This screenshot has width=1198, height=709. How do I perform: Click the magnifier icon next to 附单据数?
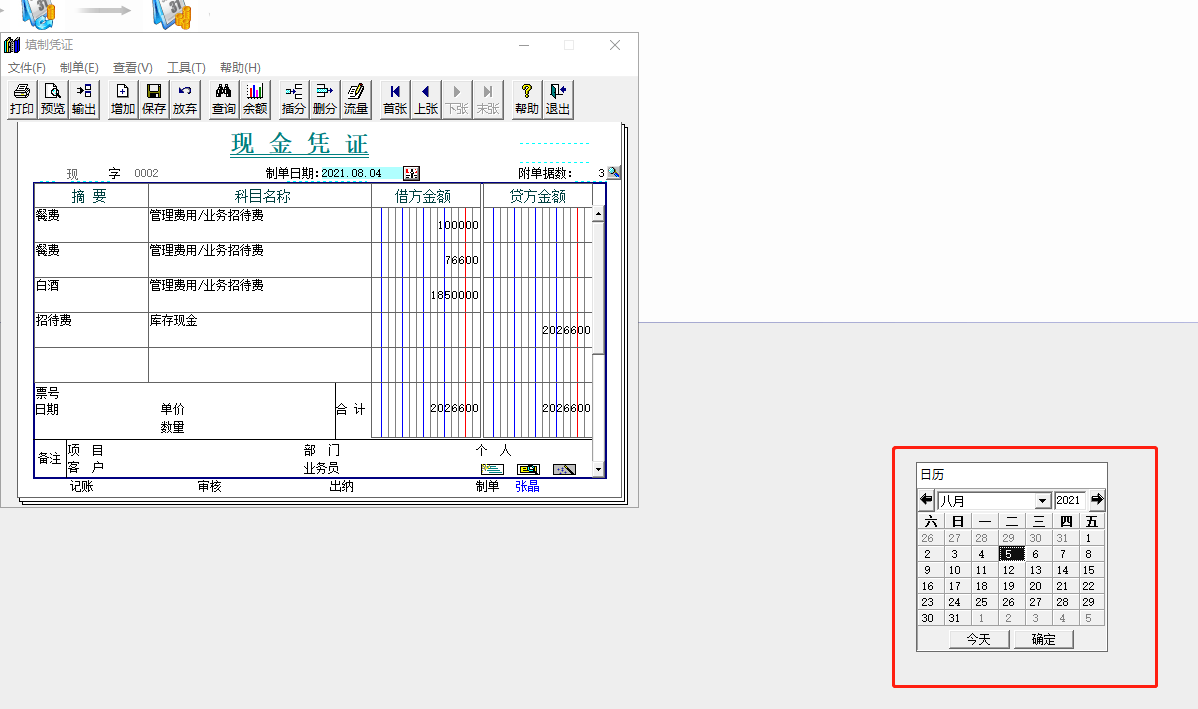click(x=614, y=173)
